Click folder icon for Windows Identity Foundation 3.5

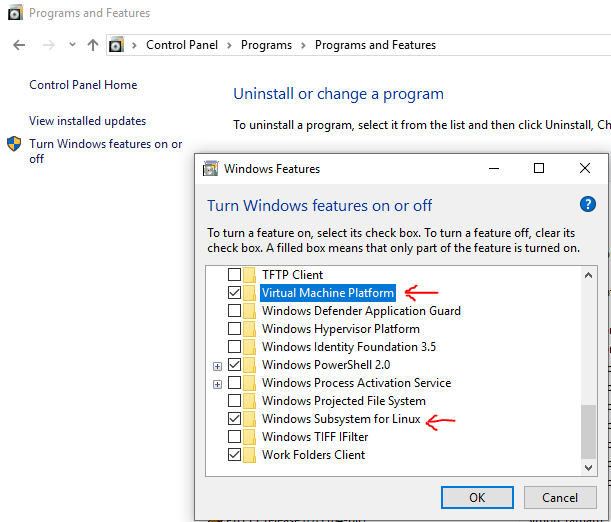(249, 346)
